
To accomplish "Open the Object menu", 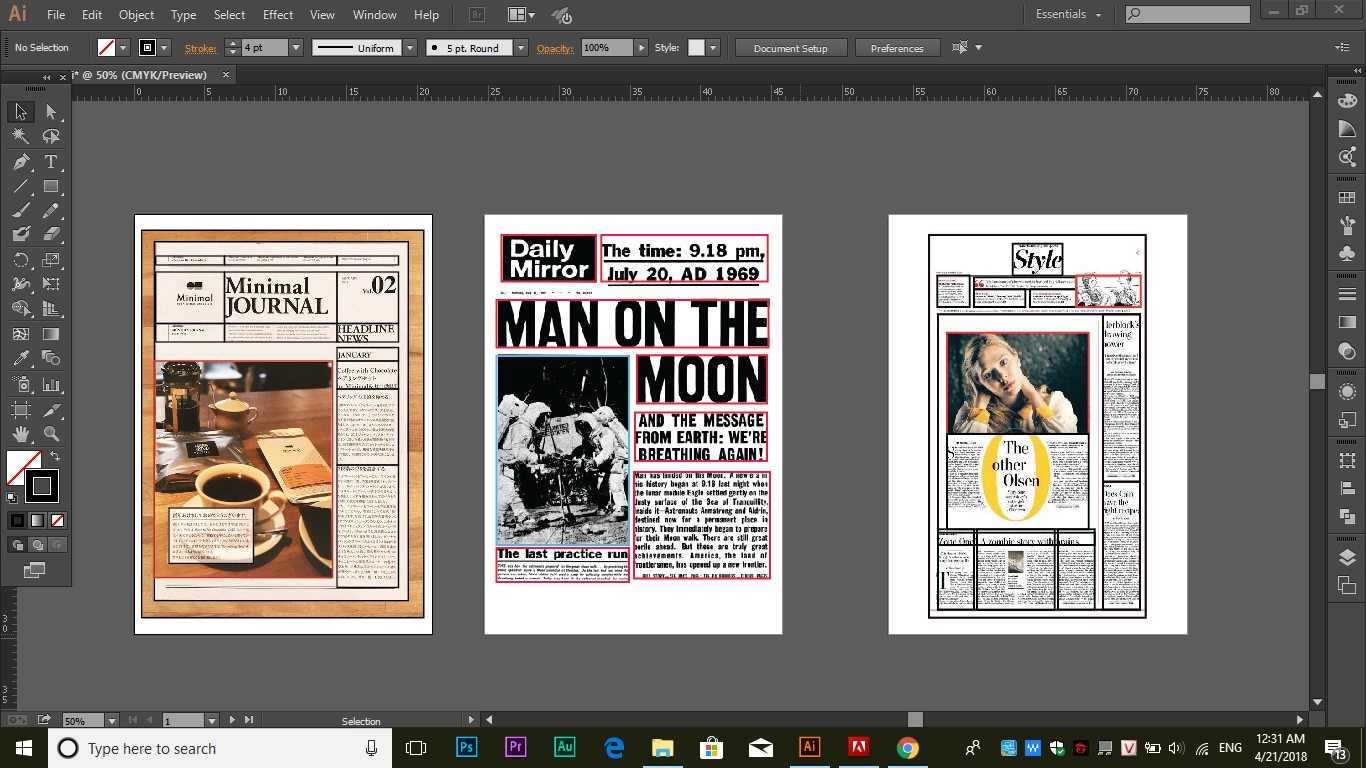I will click(x=136, y=15).
